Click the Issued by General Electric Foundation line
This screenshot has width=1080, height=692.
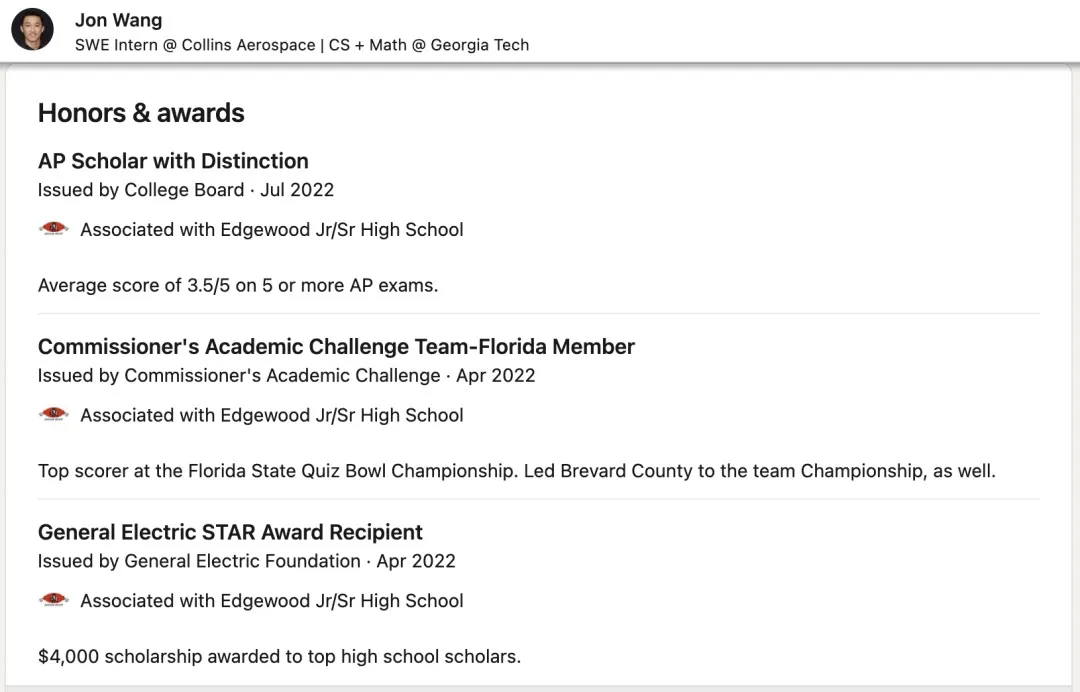point(246,561)
